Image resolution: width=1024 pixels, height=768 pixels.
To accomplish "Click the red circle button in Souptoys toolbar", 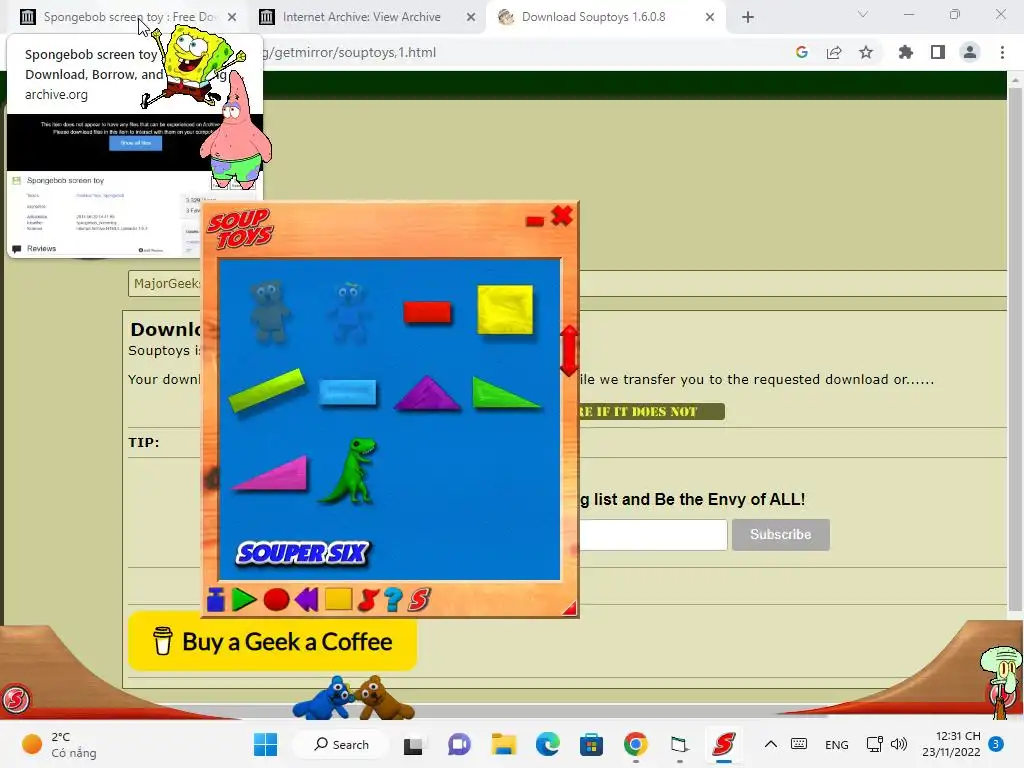I will (276, 600).
